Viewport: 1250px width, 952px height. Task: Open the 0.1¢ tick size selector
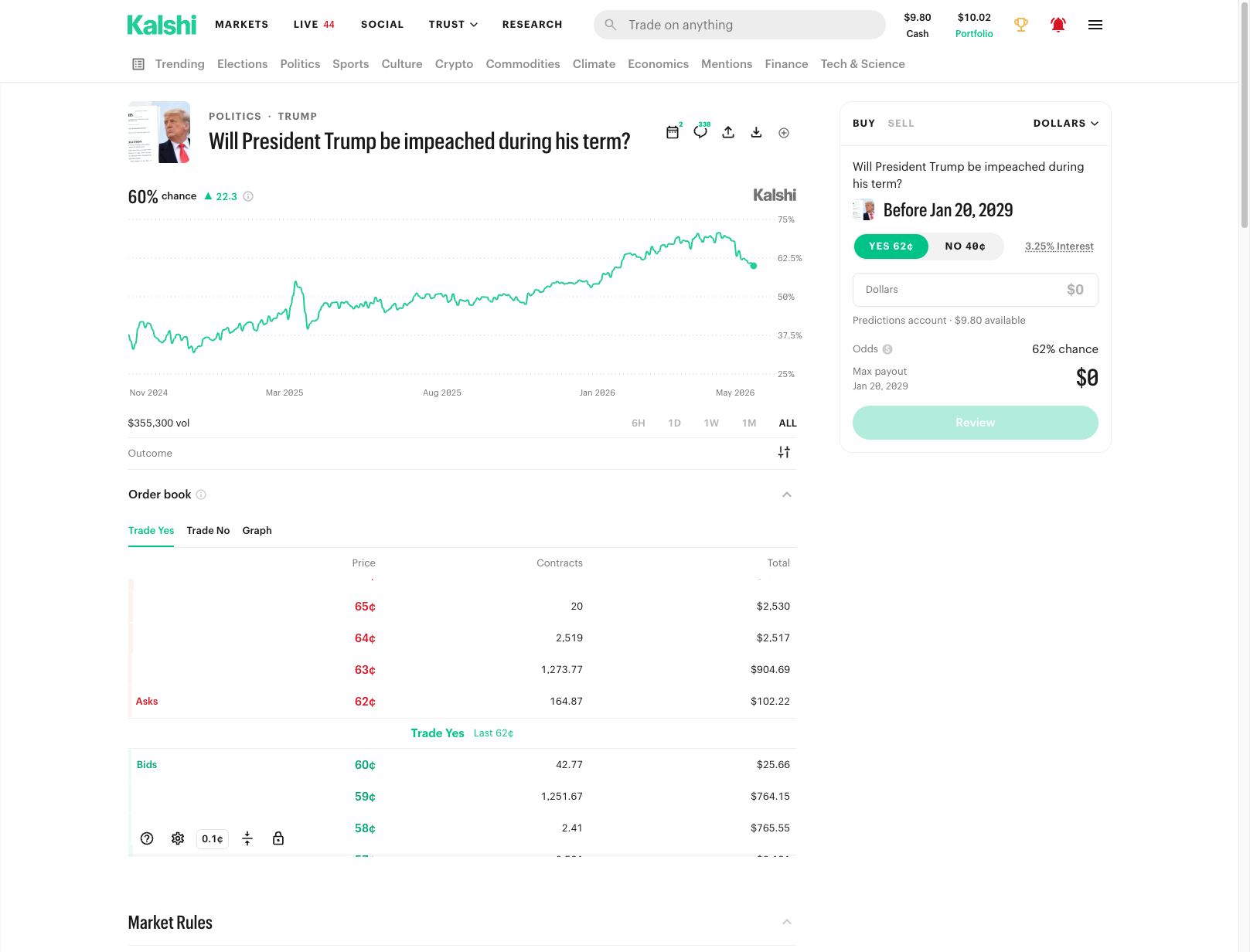click(x=213, y=838)
